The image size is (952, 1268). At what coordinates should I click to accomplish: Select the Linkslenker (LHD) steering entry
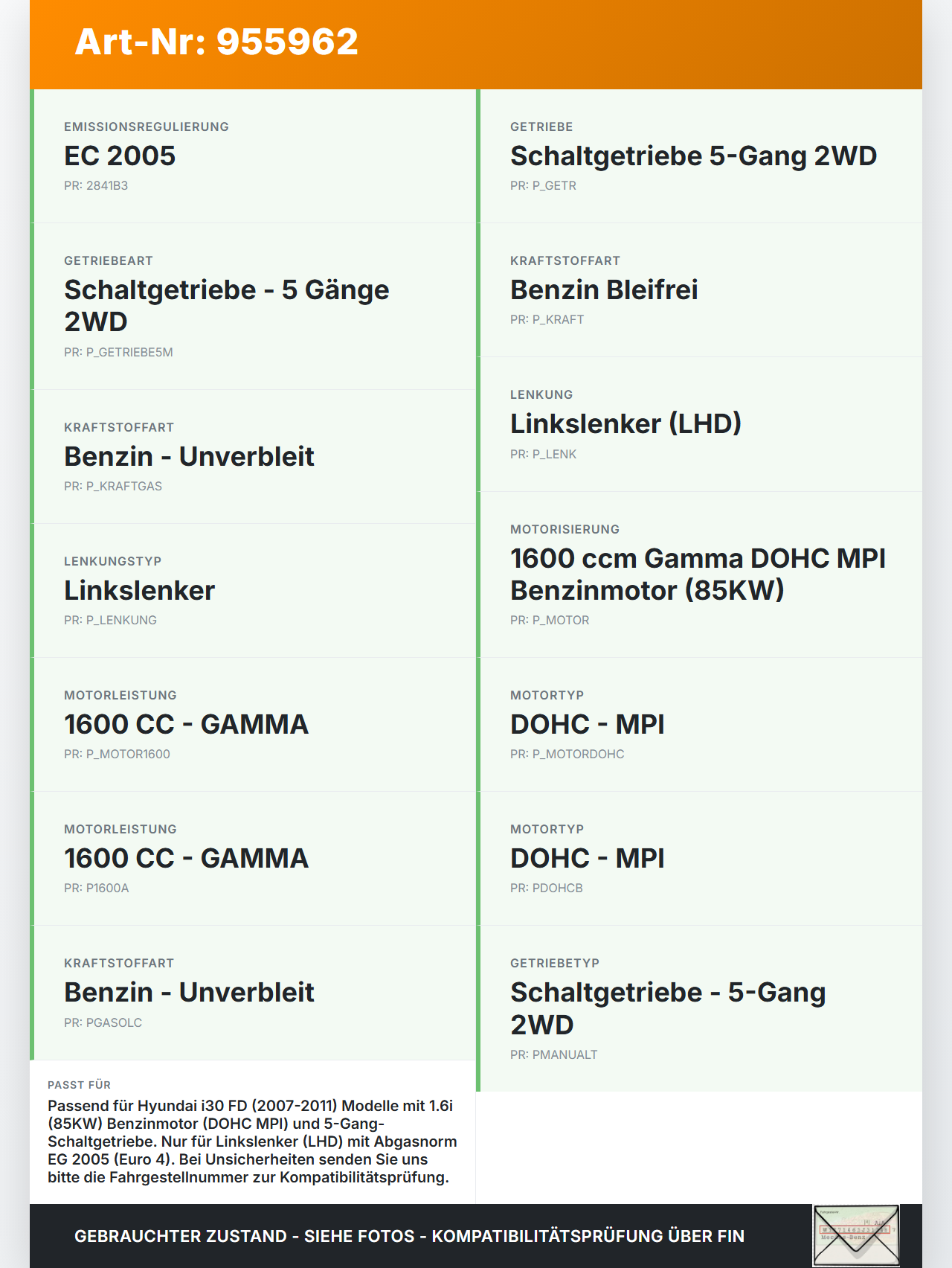pyautogui.click(x=625, y=424)
